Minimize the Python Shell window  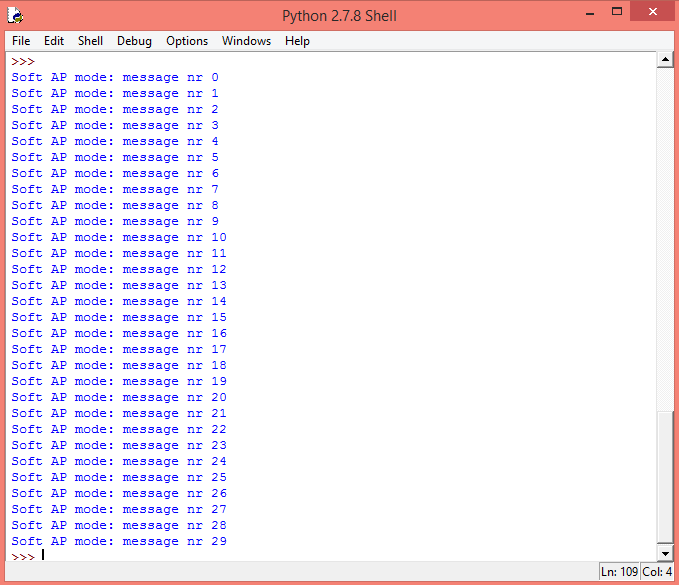(589, 13)
